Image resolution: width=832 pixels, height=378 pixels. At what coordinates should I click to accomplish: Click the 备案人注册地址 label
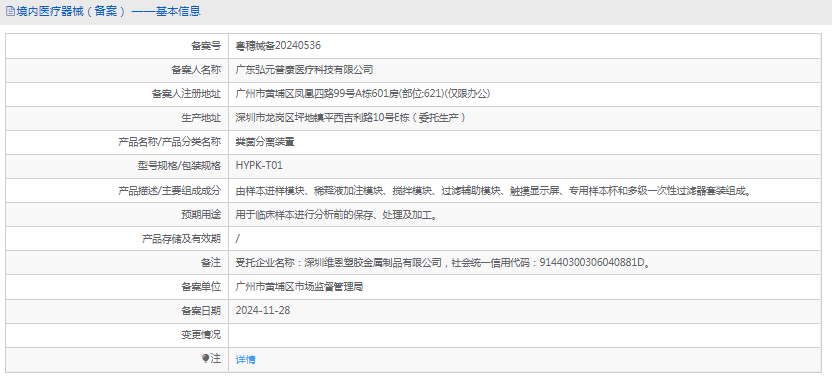(x=186, y=94)
